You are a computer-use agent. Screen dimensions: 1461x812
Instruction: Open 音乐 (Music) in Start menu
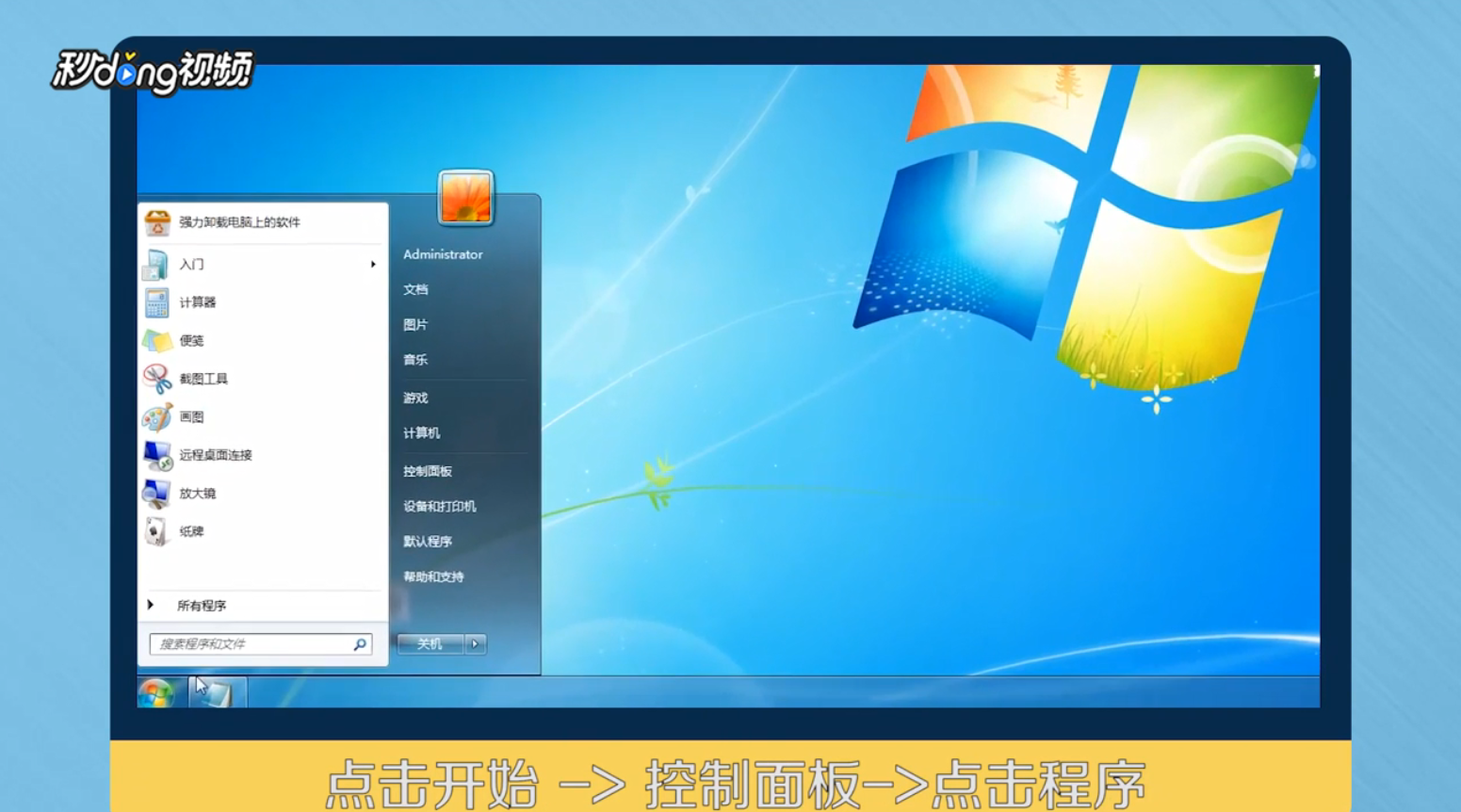[415, 360]
